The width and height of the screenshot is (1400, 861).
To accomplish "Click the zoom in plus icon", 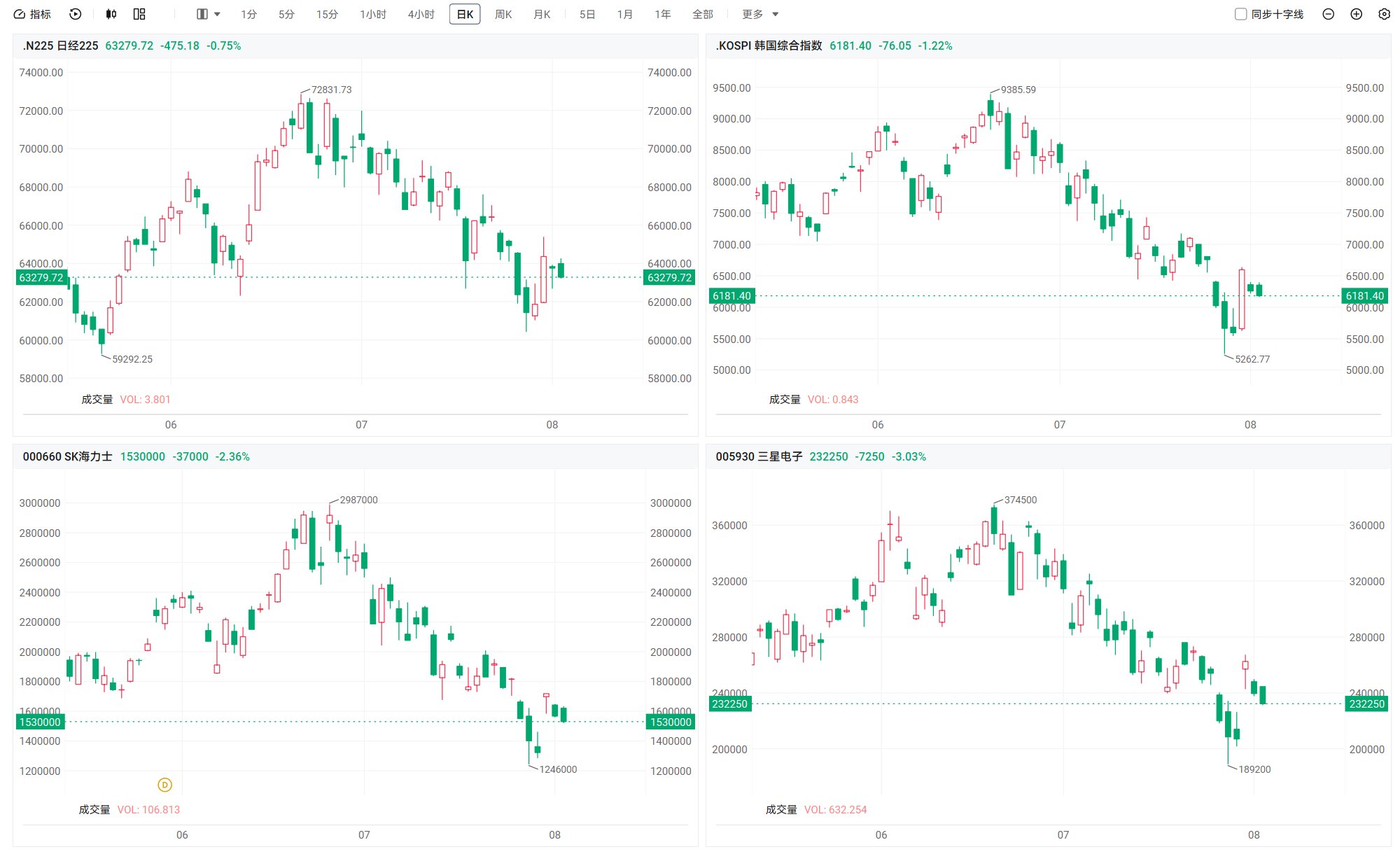I will (x=1356, y=14).
